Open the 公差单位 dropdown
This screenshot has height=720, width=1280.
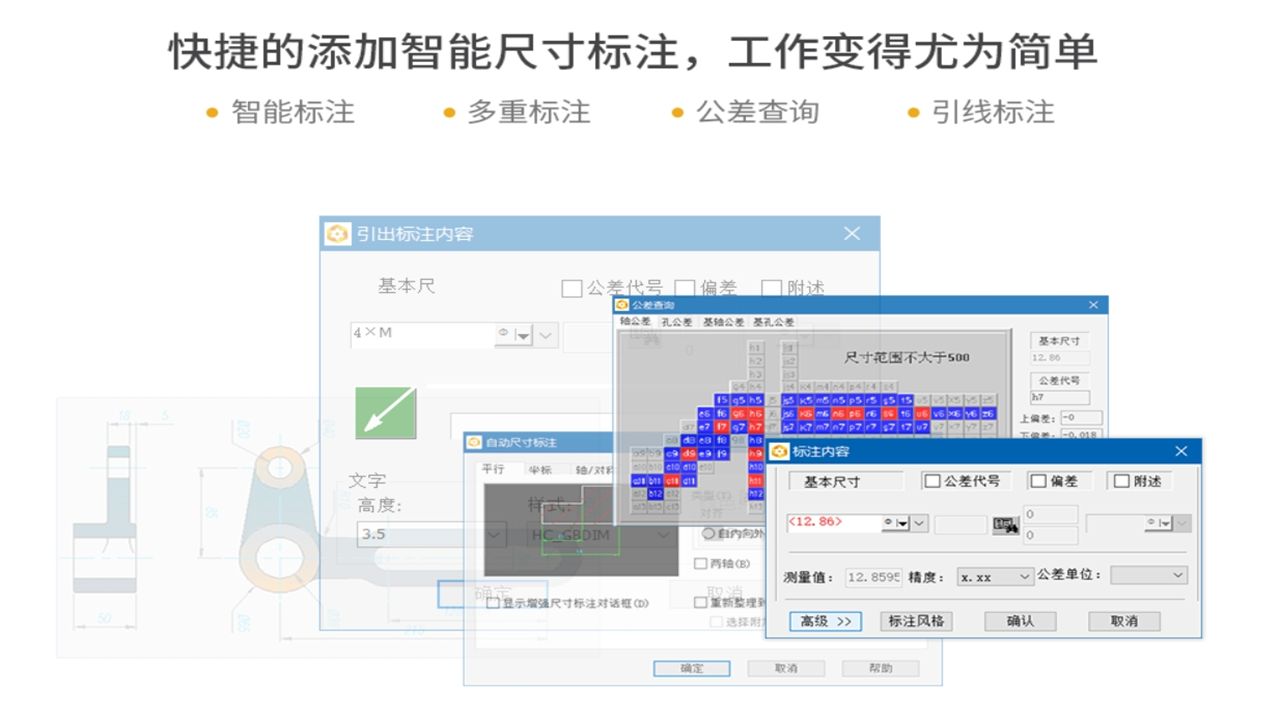click(x=1147, y=575)
